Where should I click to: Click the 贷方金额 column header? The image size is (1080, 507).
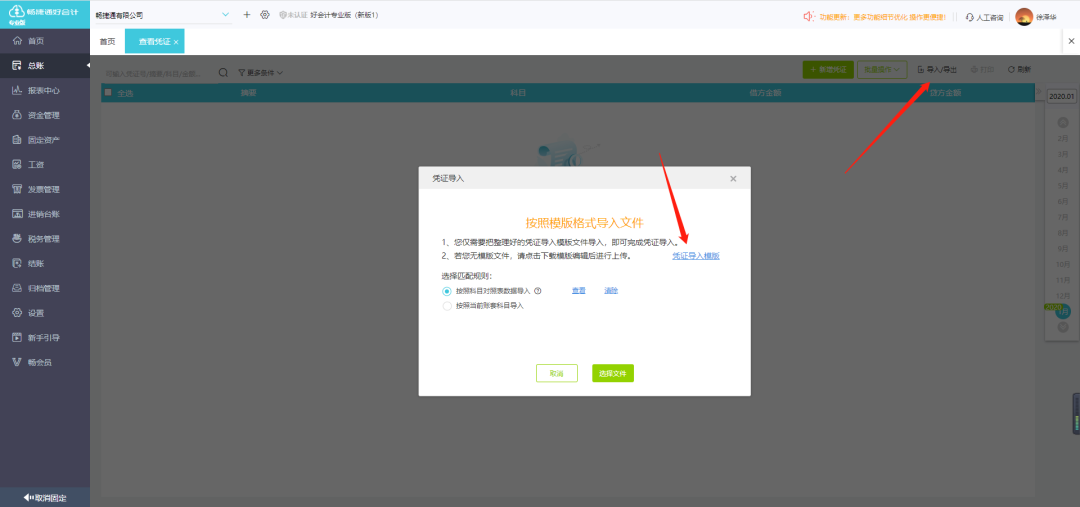[x=944, y=92]
